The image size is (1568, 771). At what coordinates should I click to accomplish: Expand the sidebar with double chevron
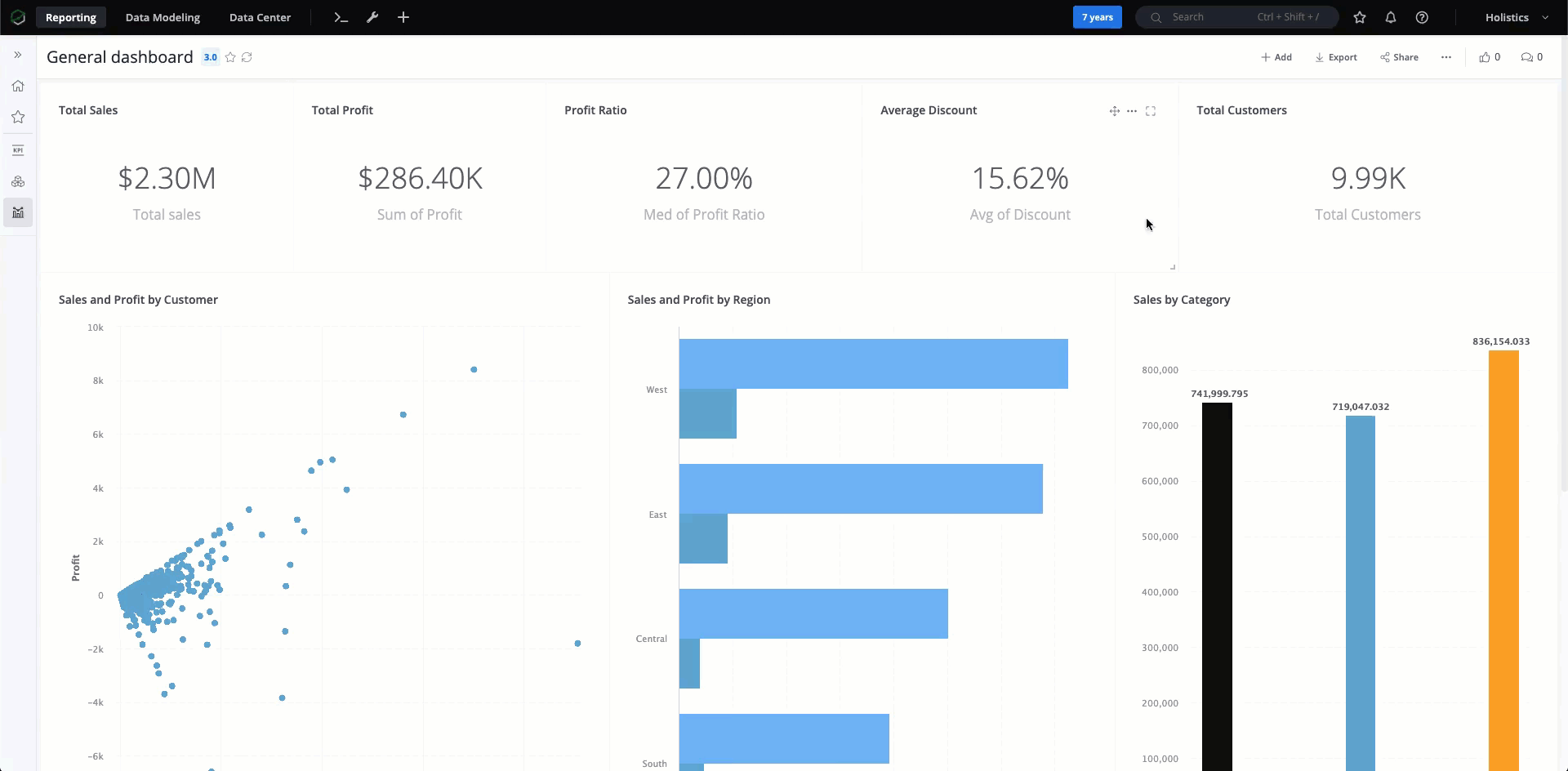tap(18, 55)
